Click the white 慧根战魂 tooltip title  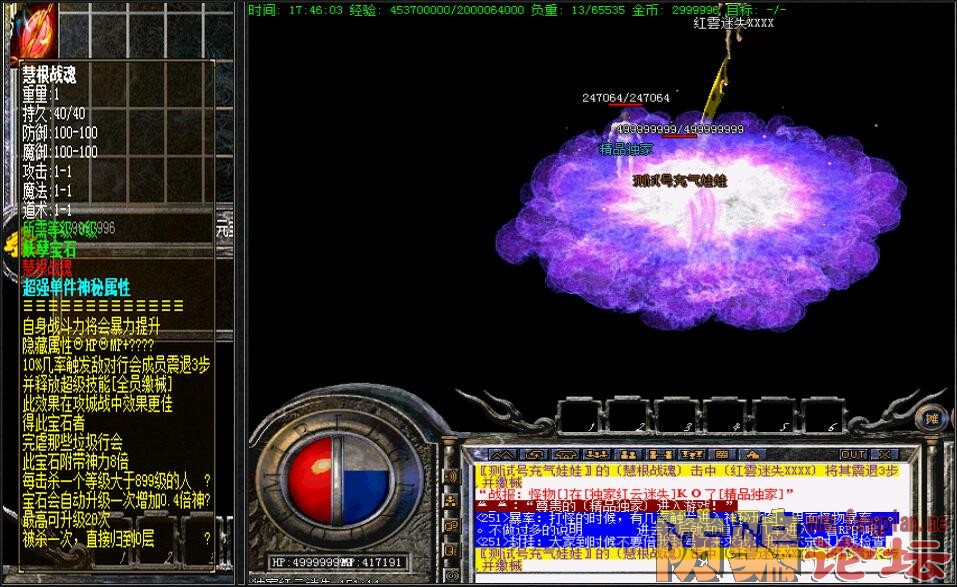[x=49, y=74]
